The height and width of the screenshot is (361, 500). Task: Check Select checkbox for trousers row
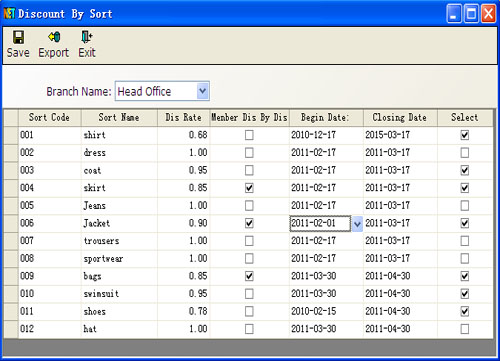tap(465, 241)
